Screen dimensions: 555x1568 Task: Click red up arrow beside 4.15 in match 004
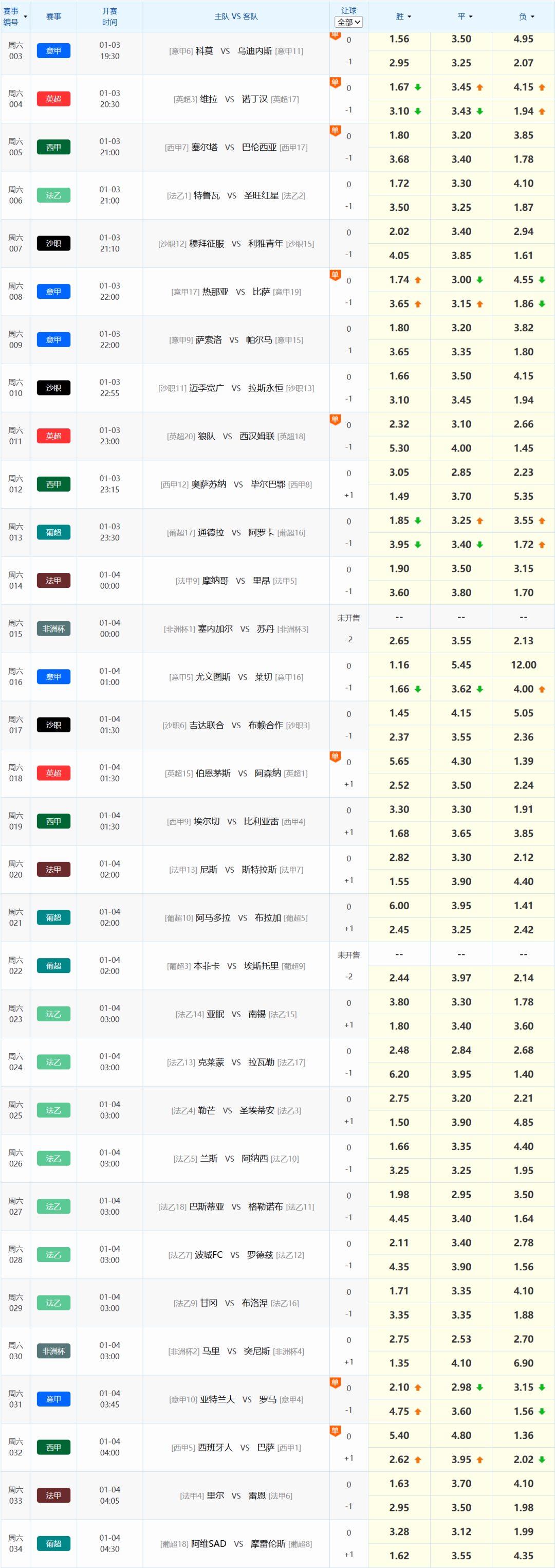point(542,87)
